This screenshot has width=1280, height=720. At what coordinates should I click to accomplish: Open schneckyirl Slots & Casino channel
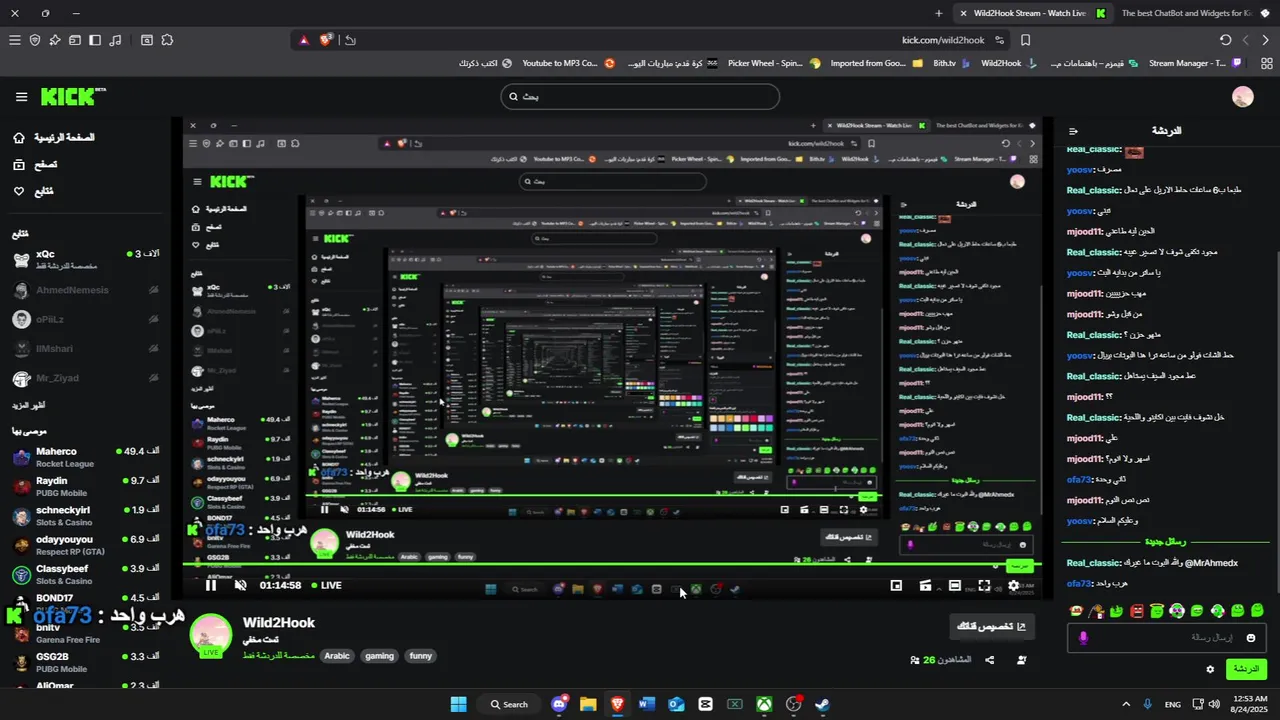click(85, 516)
